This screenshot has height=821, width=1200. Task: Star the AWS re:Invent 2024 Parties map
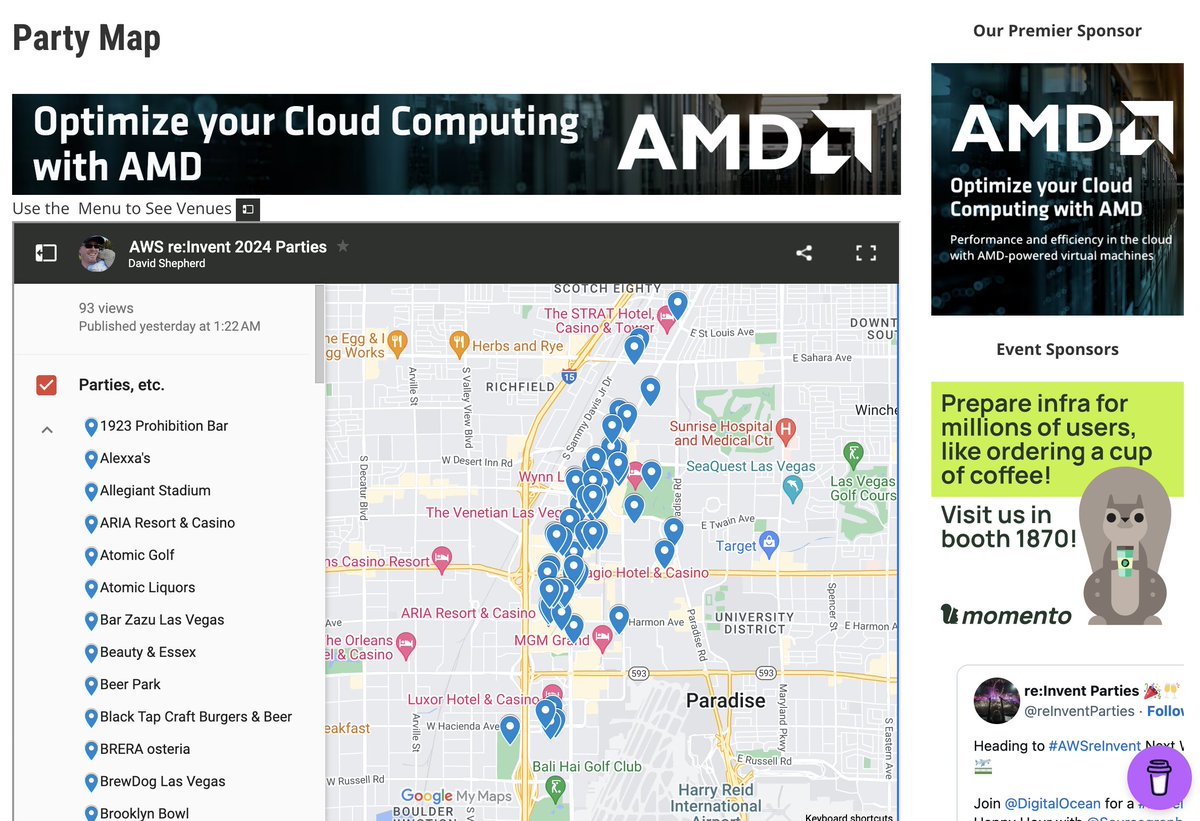point(343,246)
